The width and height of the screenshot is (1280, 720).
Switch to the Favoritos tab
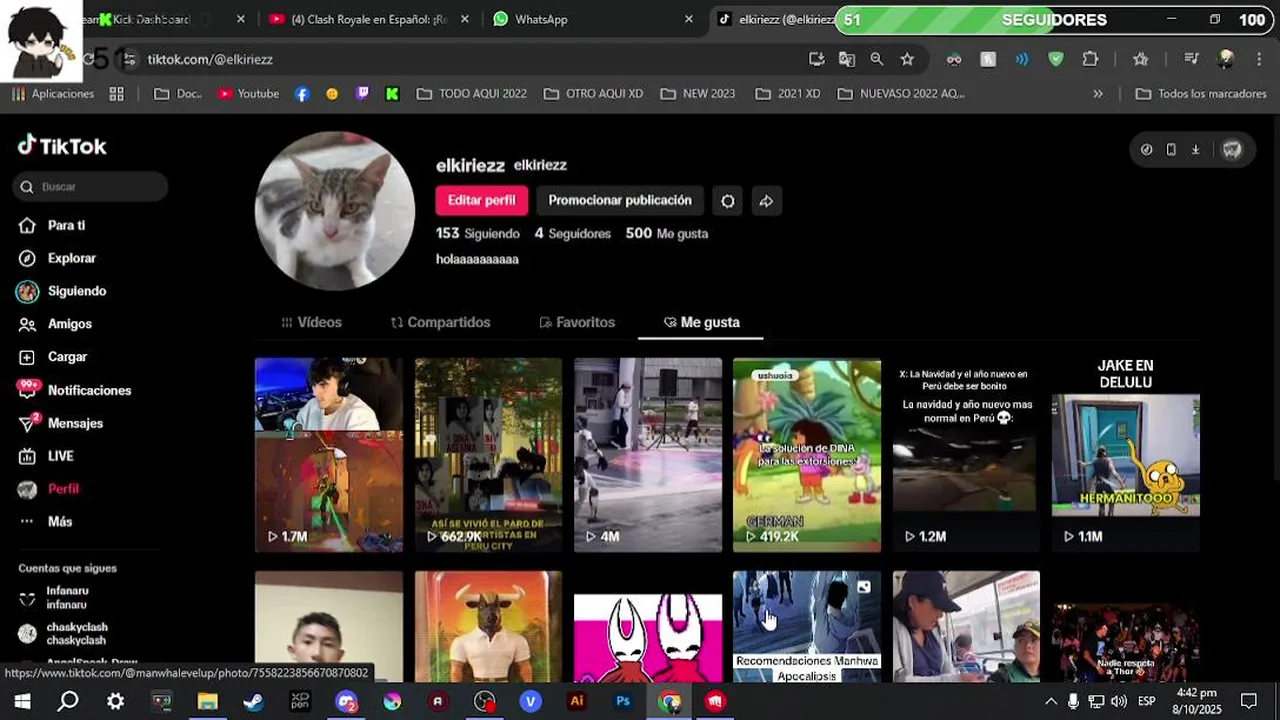[x=577, y=322]
